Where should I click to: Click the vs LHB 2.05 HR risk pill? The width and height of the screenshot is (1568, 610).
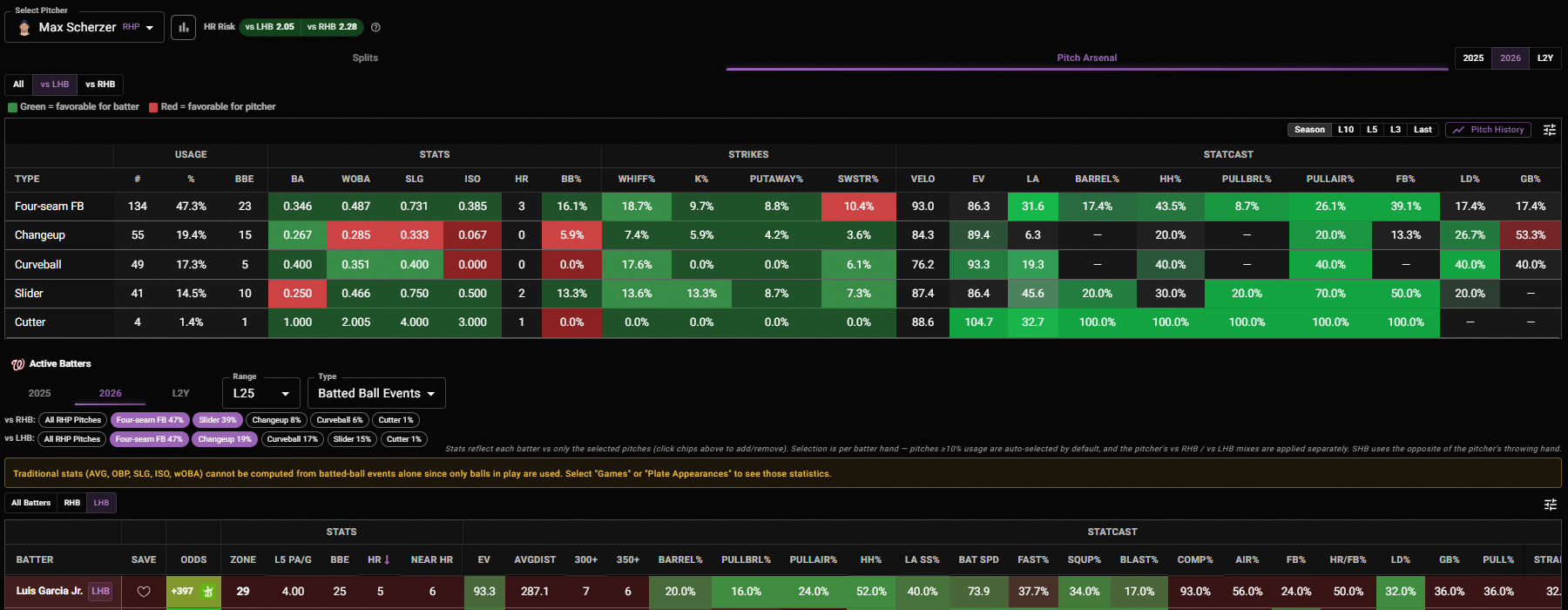pyautogui.click(x=270, y=27)
